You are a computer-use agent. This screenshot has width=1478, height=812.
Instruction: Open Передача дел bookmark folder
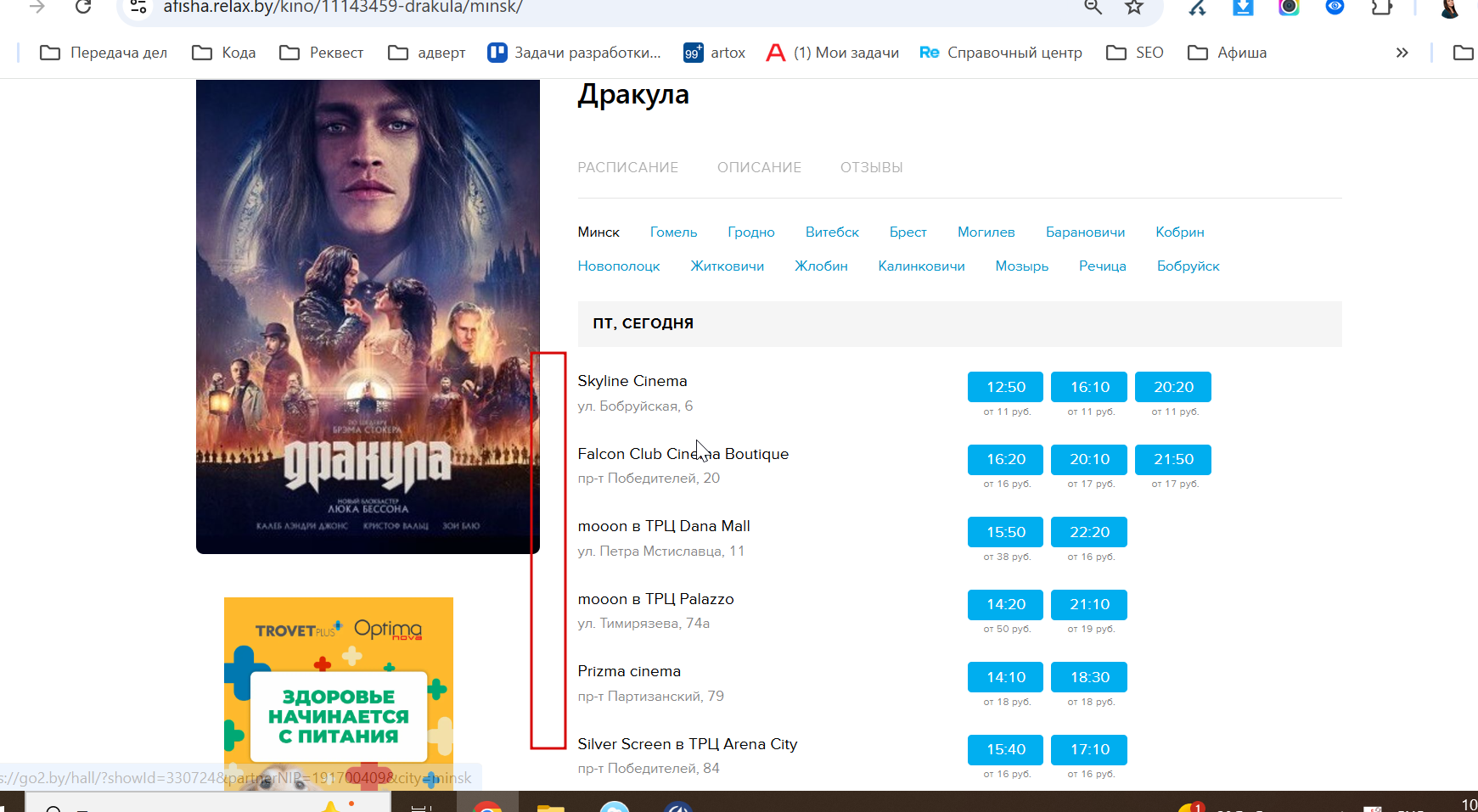tap(104, 53)
